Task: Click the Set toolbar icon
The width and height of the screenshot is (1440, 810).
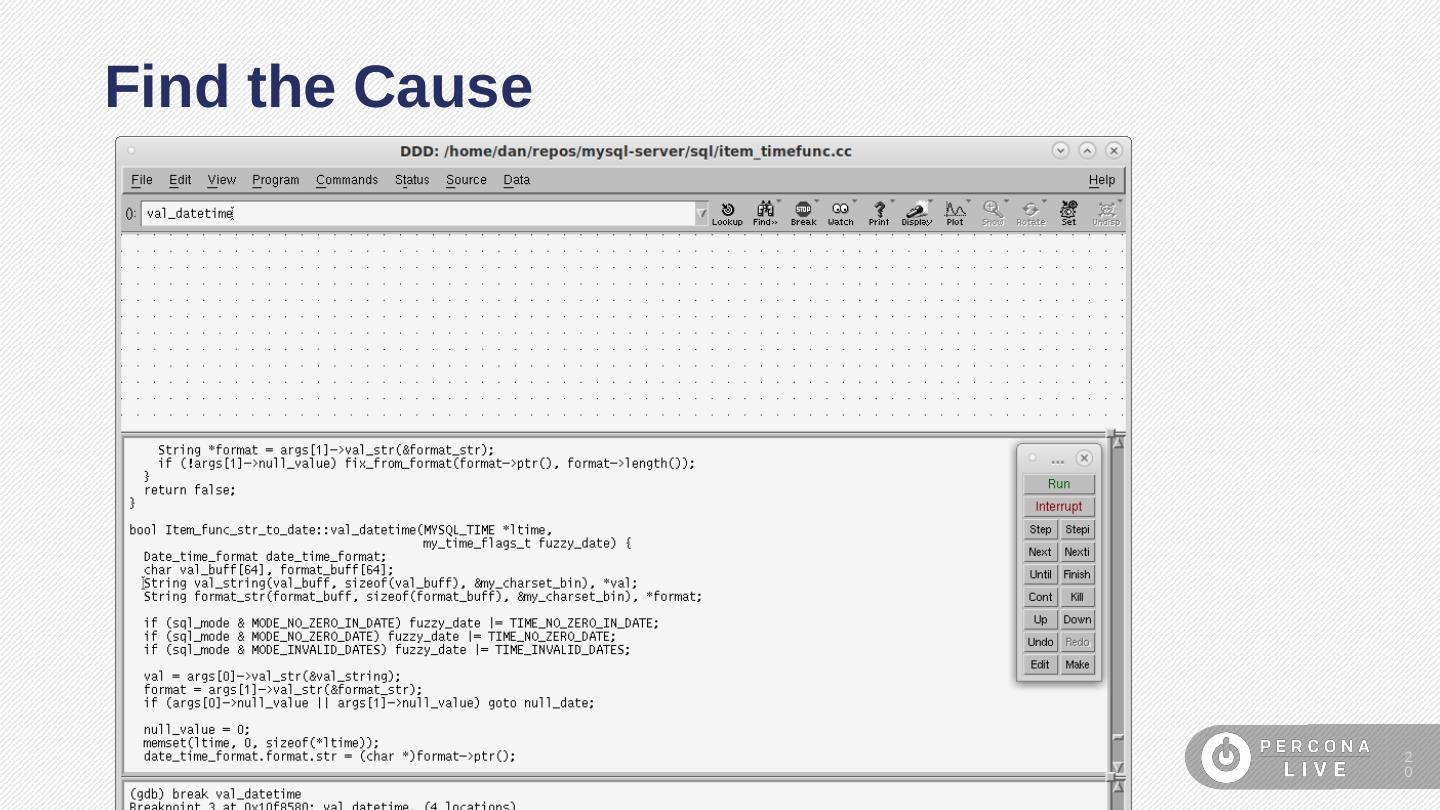Action: (1068, 213)
